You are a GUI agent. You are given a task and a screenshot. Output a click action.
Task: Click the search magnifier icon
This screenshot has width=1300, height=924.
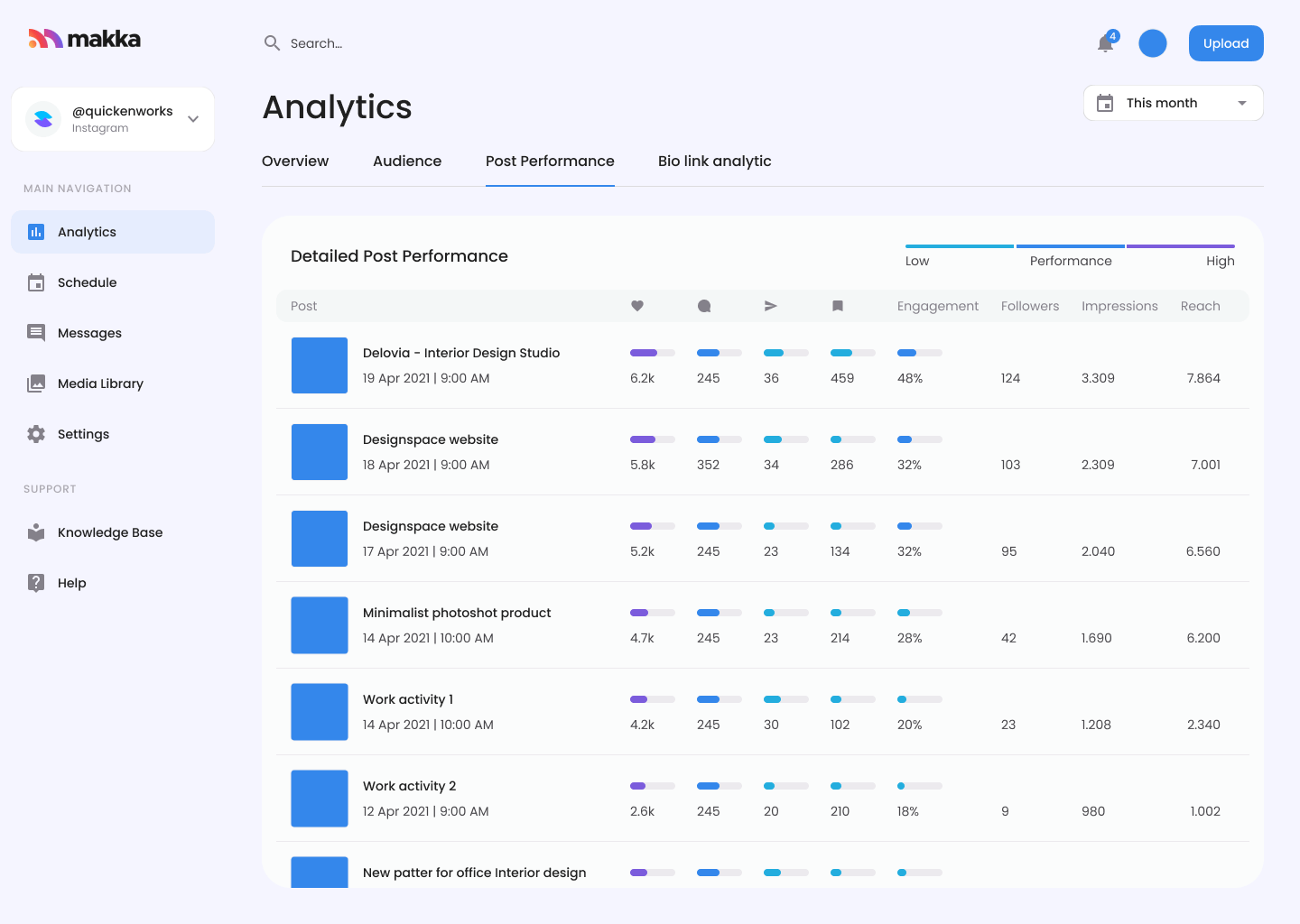pos(272,43)
